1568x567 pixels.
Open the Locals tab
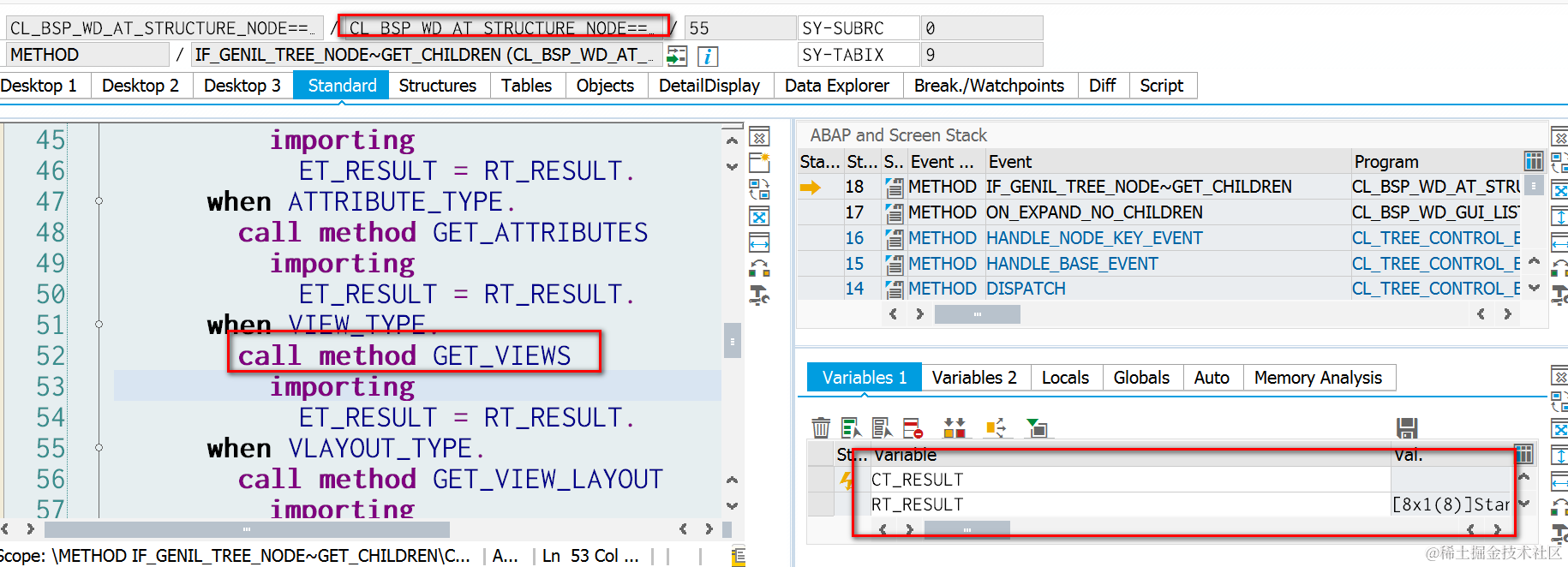pos(1066,378)
